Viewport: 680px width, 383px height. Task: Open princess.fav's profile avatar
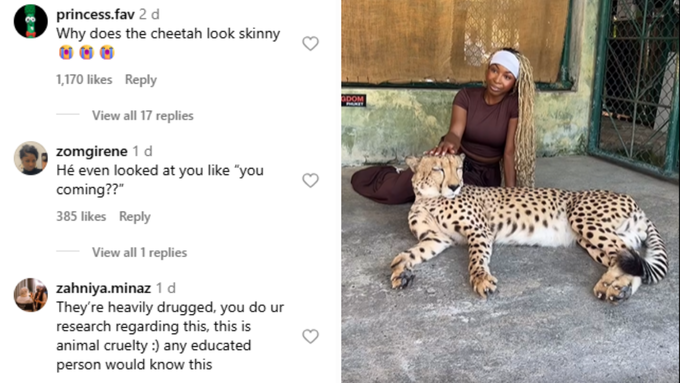point(30,21)
